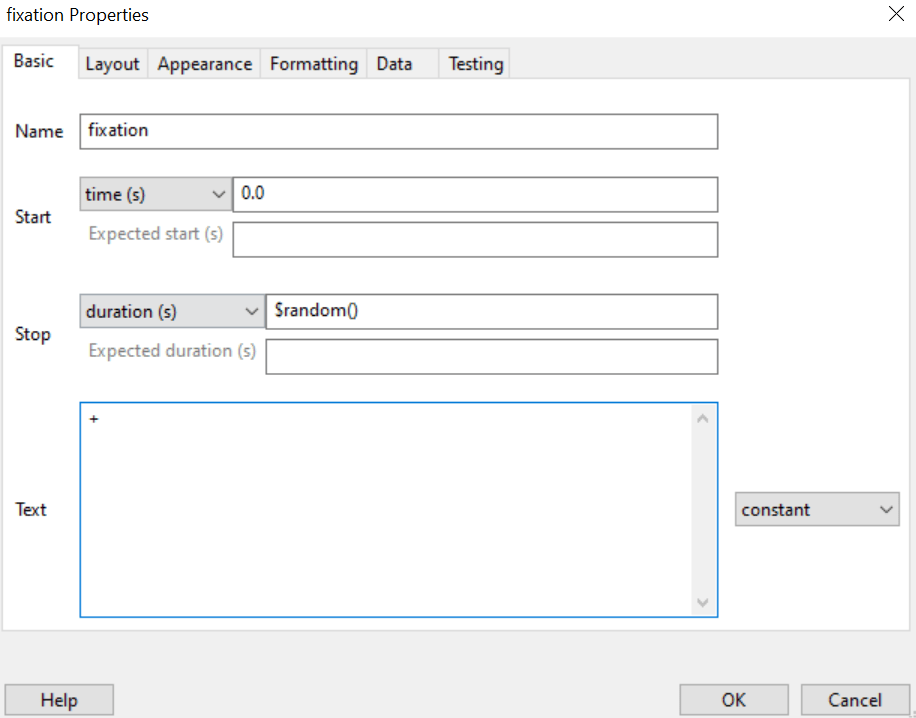Viewport: 916px width, 718px height.
Task: Open the Appearance tab
Action: [204, 64]
